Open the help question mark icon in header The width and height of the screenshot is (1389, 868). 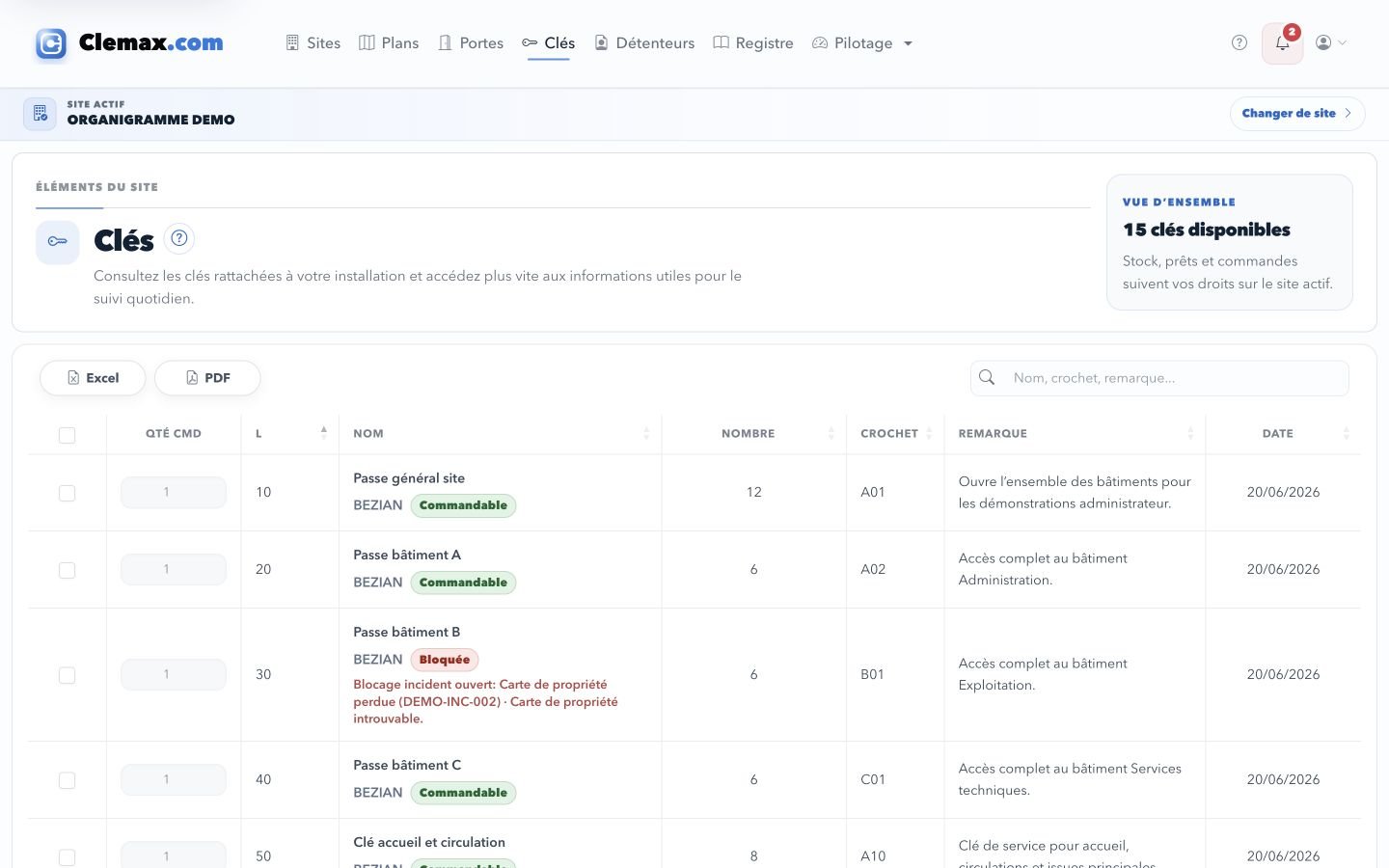click(x=1239, y=42)
